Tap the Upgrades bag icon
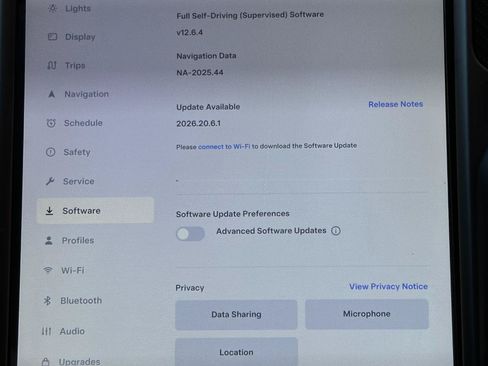Image resolution: width=488 pixels, height=366 pixels. (46, 362)
